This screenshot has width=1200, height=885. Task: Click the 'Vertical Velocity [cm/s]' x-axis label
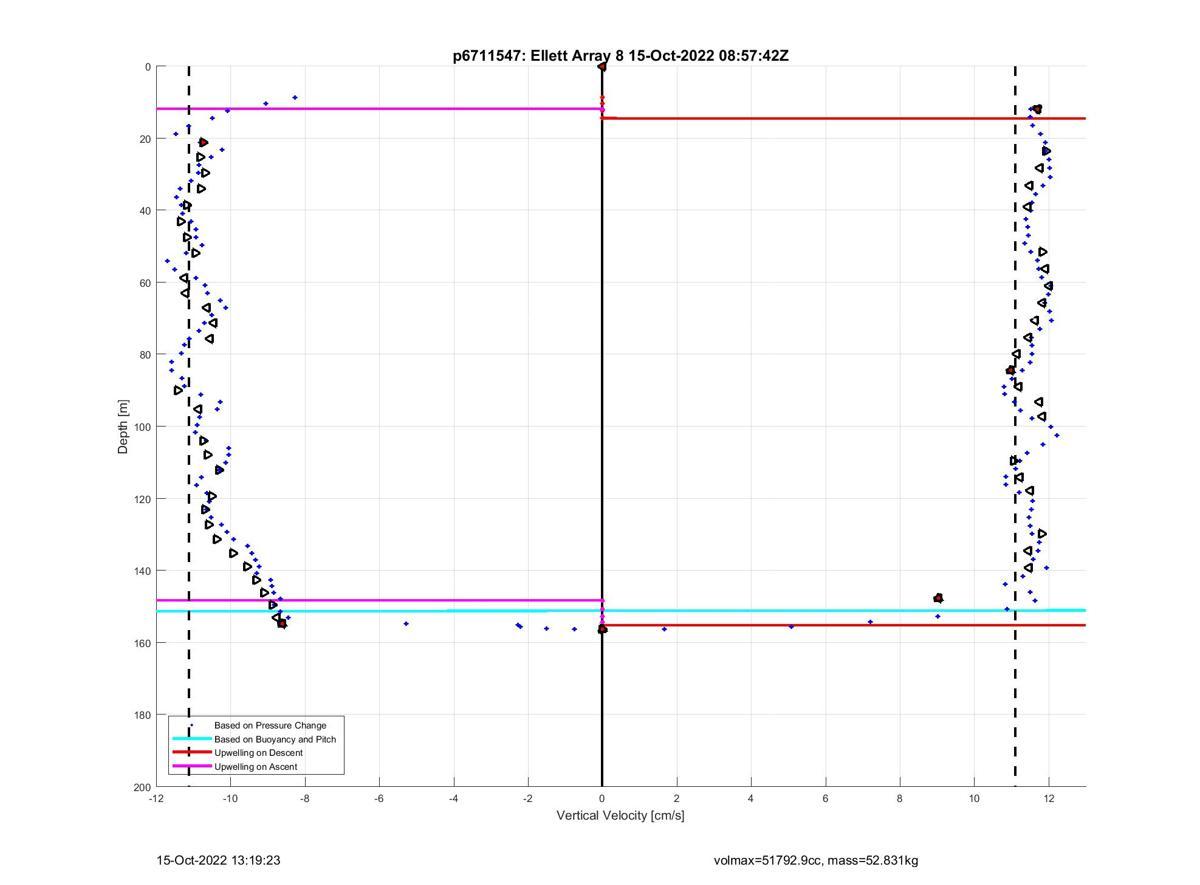pyautogui.click(x=620, y=815)
